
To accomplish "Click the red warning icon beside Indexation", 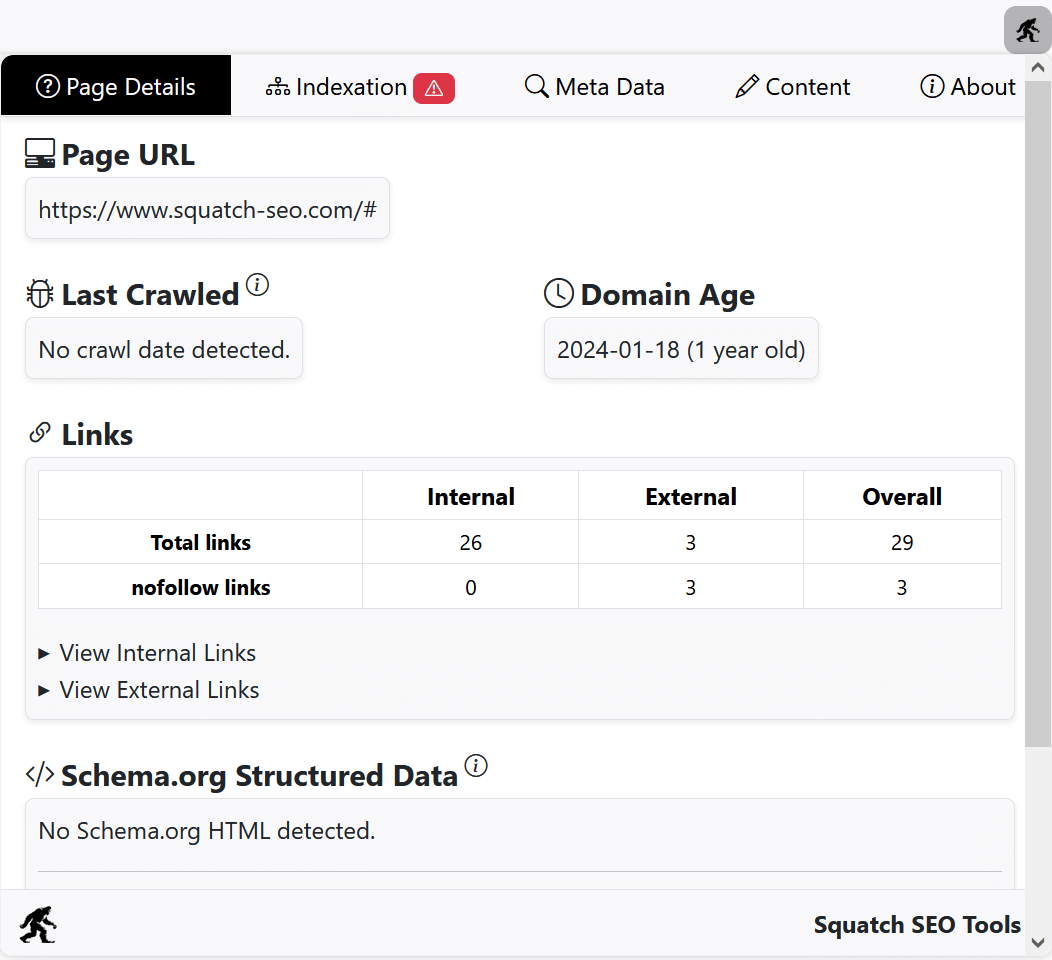I will pyautogui.click(x=433, y=88).
